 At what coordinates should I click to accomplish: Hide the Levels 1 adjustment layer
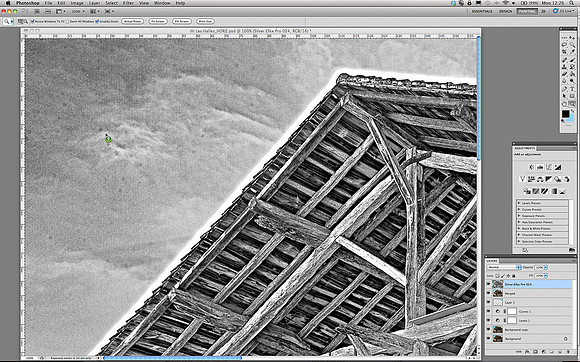[x=489, y=320]
